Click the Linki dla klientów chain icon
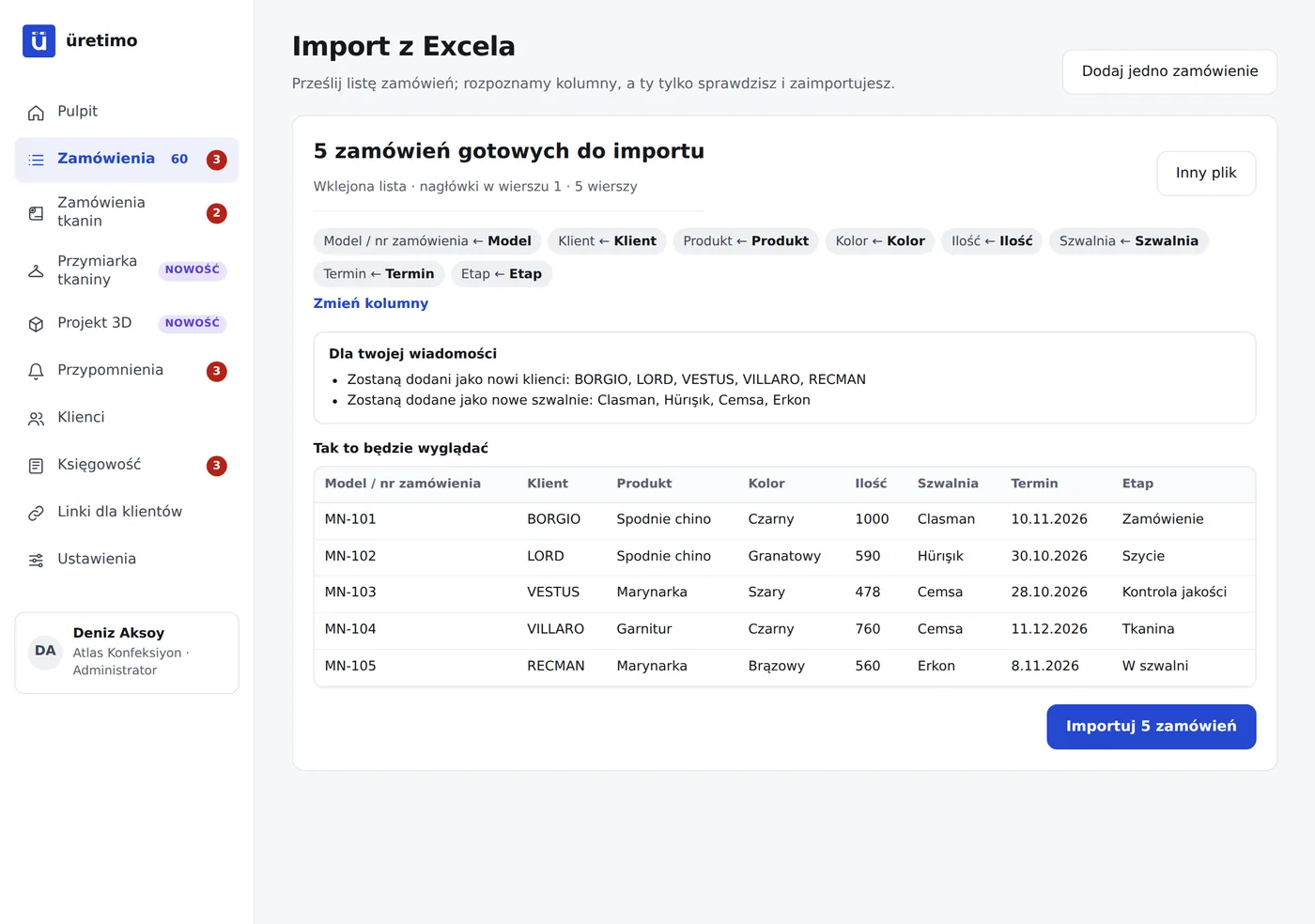The width and height of the screenshot is (1315, 924). pyautogui.click(x=36, y=513)
